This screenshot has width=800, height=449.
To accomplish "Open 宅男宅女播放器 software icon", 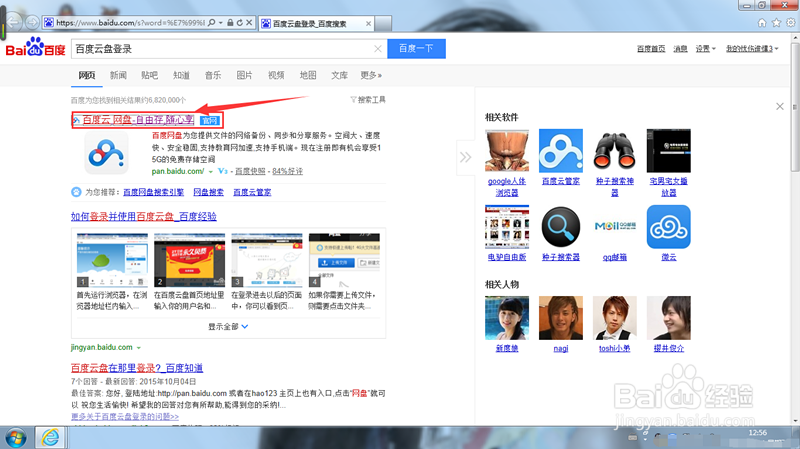I will pyautogui.click(x=668, y=151).
